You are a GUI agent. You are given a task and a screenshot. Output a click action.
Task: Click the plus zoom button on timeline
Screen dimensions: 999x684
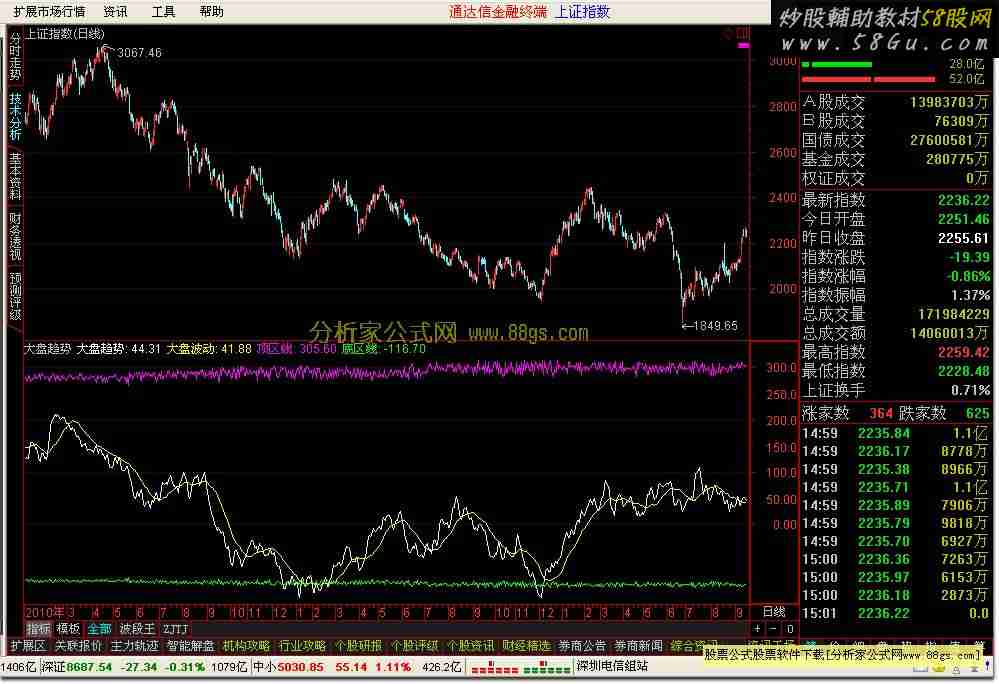click(757, 629)
